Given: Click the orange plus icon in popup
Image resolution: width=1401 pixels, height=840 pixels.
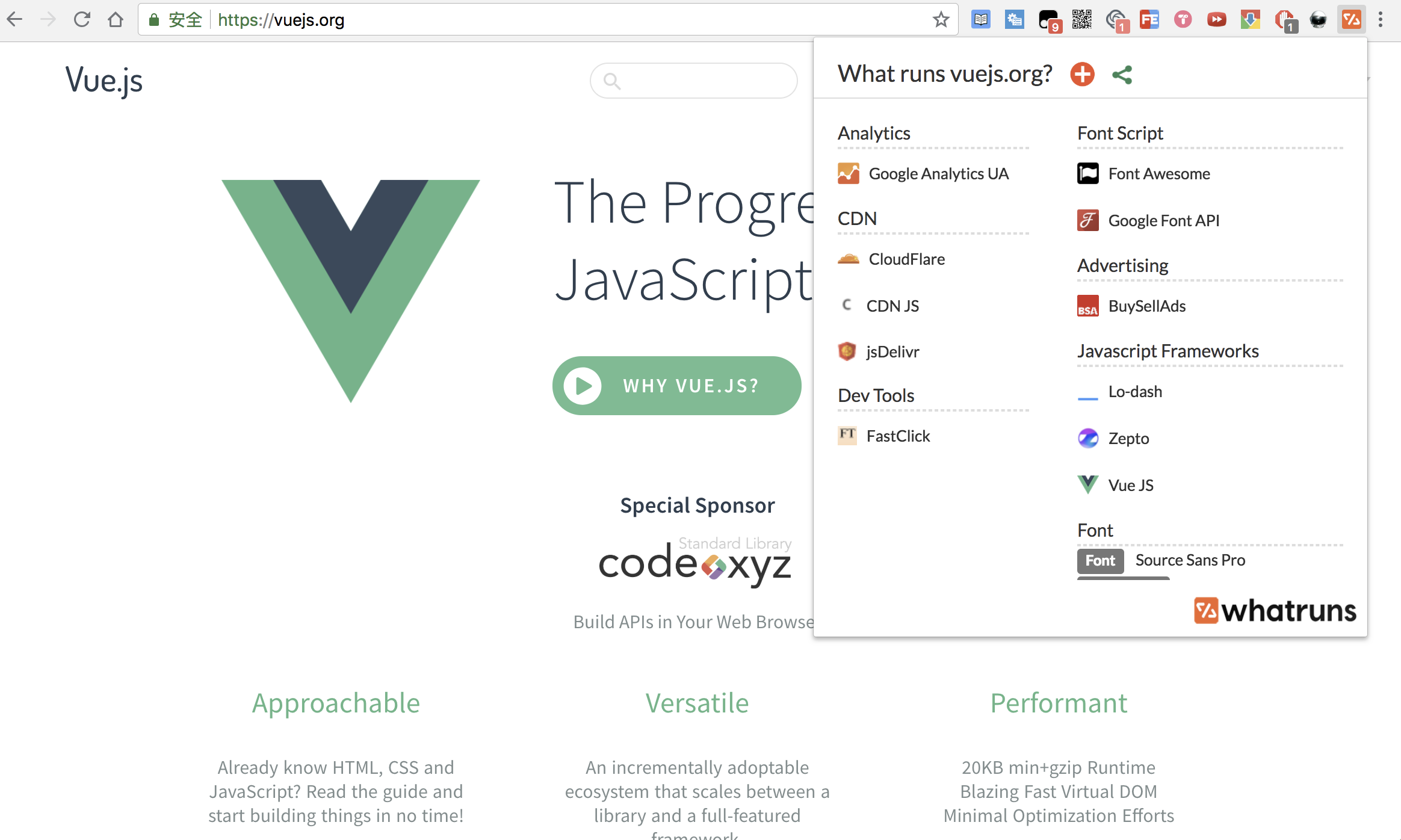Looking at the screenshot, I should pos(1082,75).
